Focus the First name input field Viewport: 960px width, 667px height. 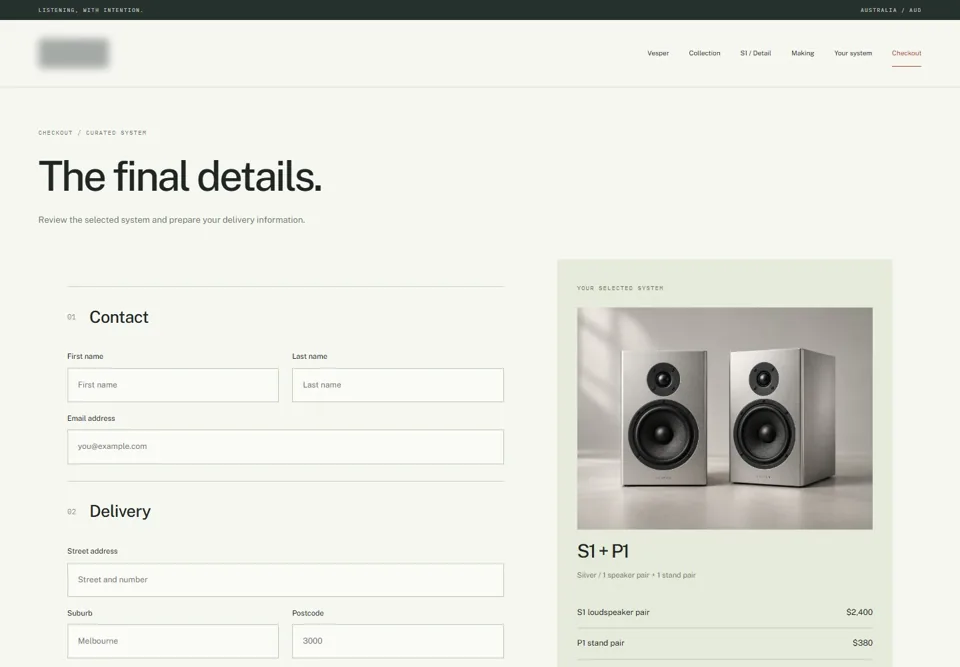pyautogui.click(x=173, y=385)
